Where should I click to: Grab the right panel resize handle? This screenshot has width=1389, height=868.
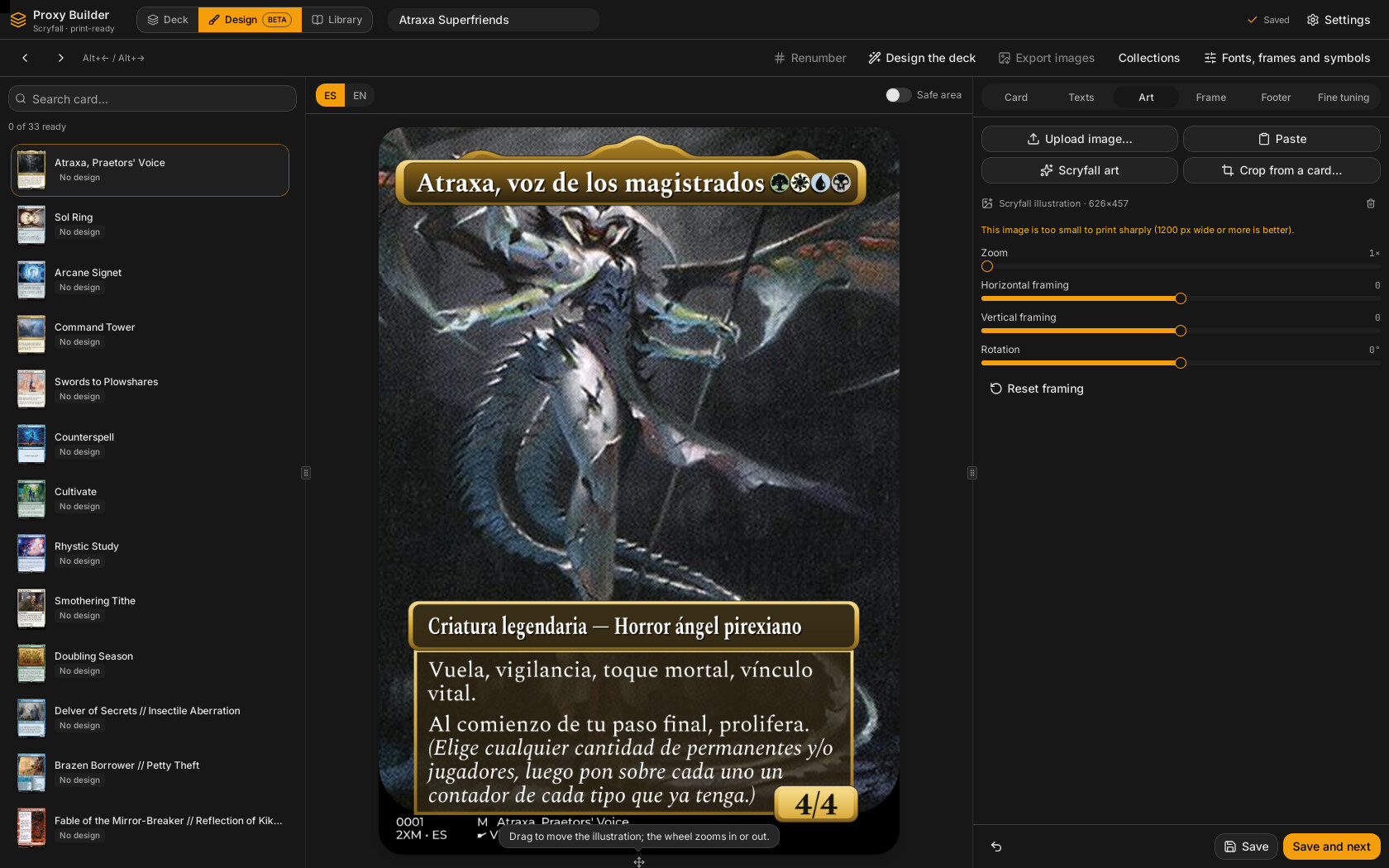(972, 473)
